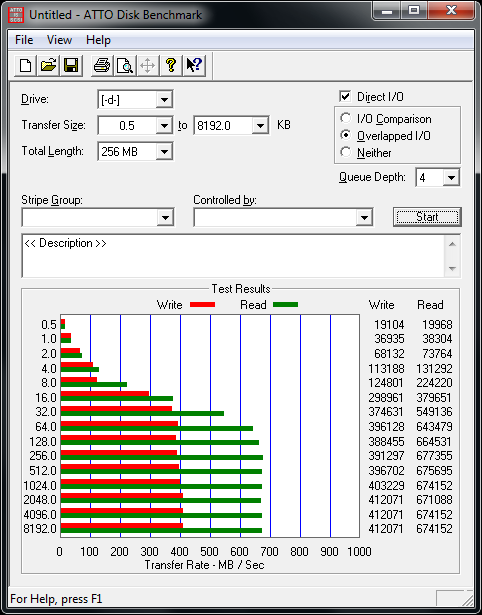482x615 pixels.
Task: Choose the Neither radio option
Action: 346,152
